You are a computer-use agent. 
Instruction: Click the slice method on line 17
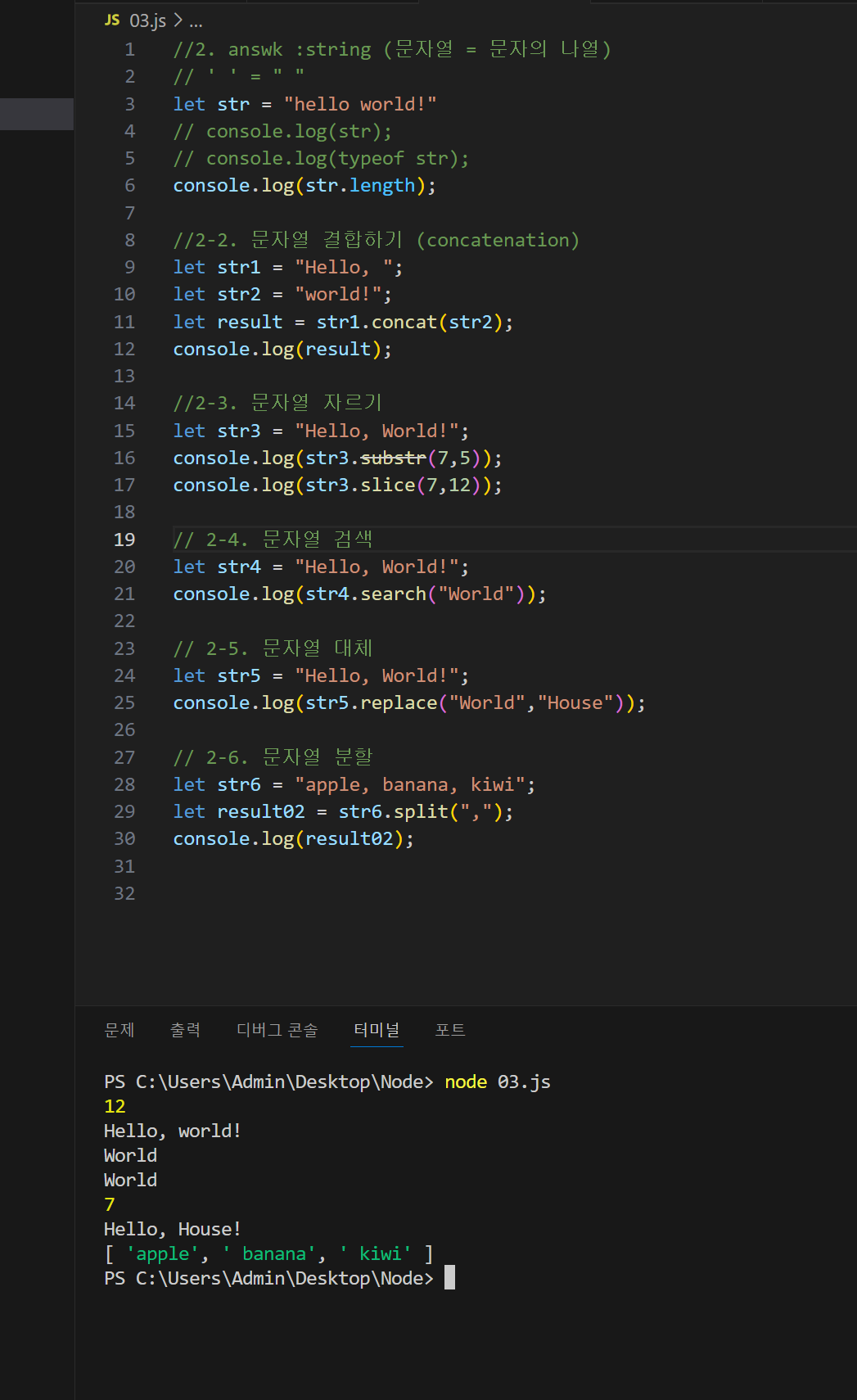(x=388, y=485)
